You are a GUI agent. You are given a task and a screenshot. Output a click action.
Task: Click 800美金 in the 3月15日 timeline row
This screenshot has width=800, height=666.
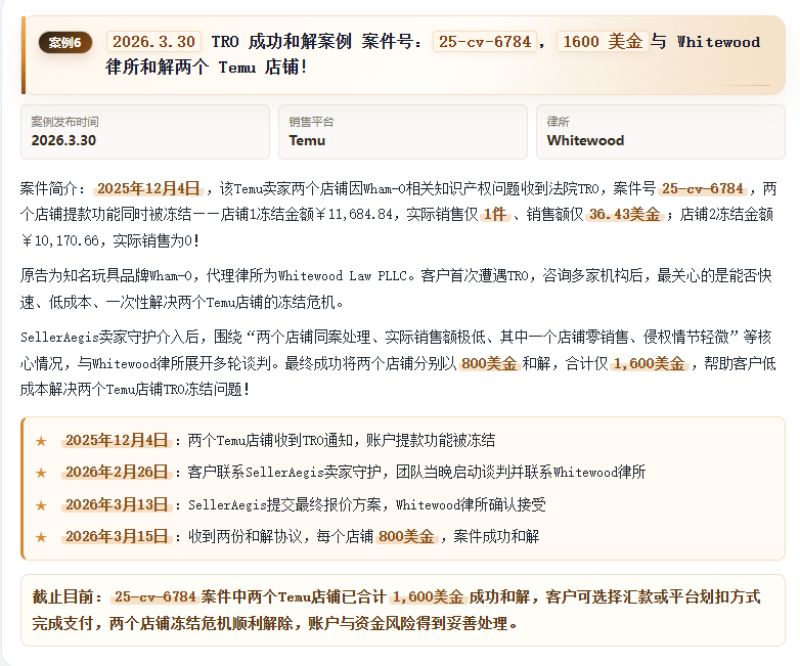click(407, 536)
